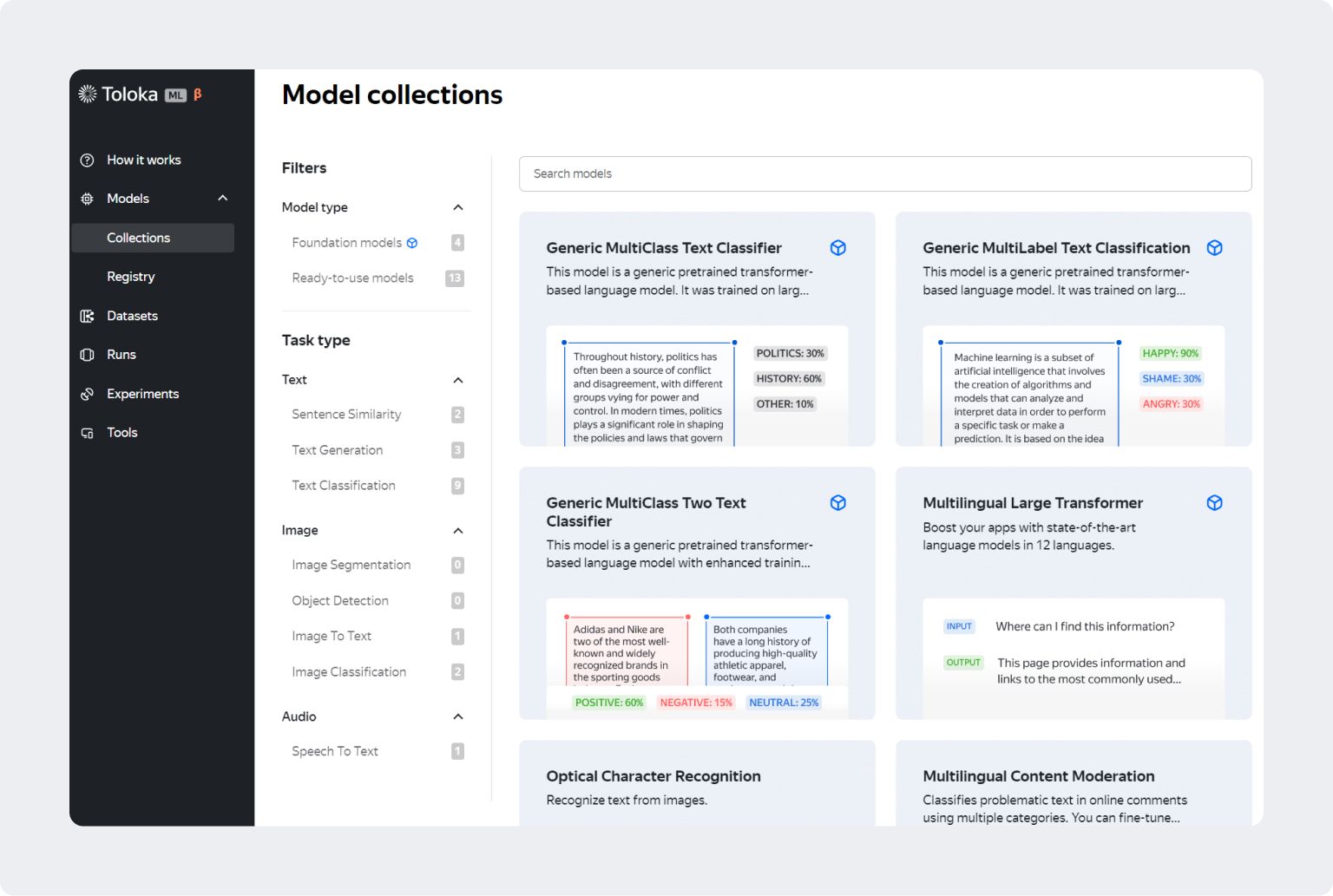Click the Task type heading
Image resolution: width=1333 pixels, height=896 pixels.
point(316,341)
